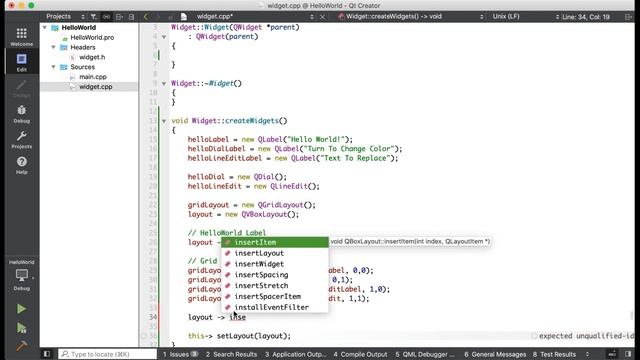
Task: Fold the Widget destructor code block
Action: [x=164, y=84]
